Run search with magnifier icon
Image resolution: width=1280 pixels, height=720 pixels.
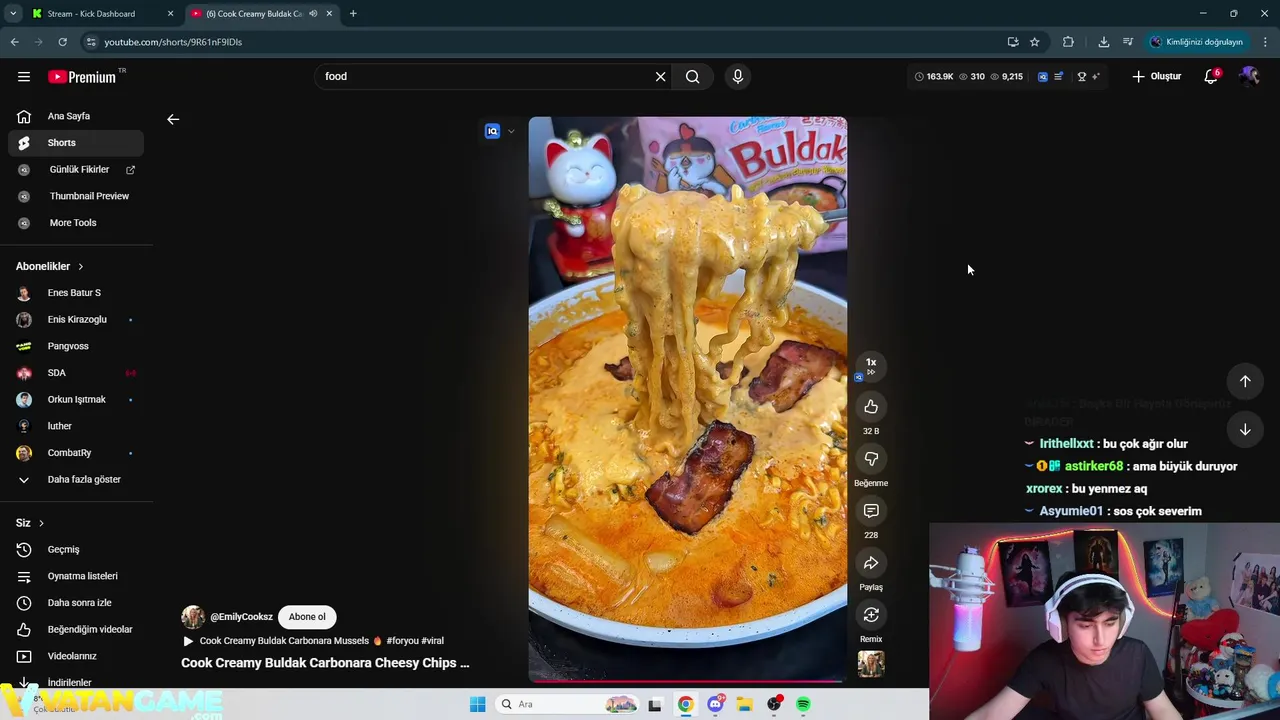[x=692, y=77]
